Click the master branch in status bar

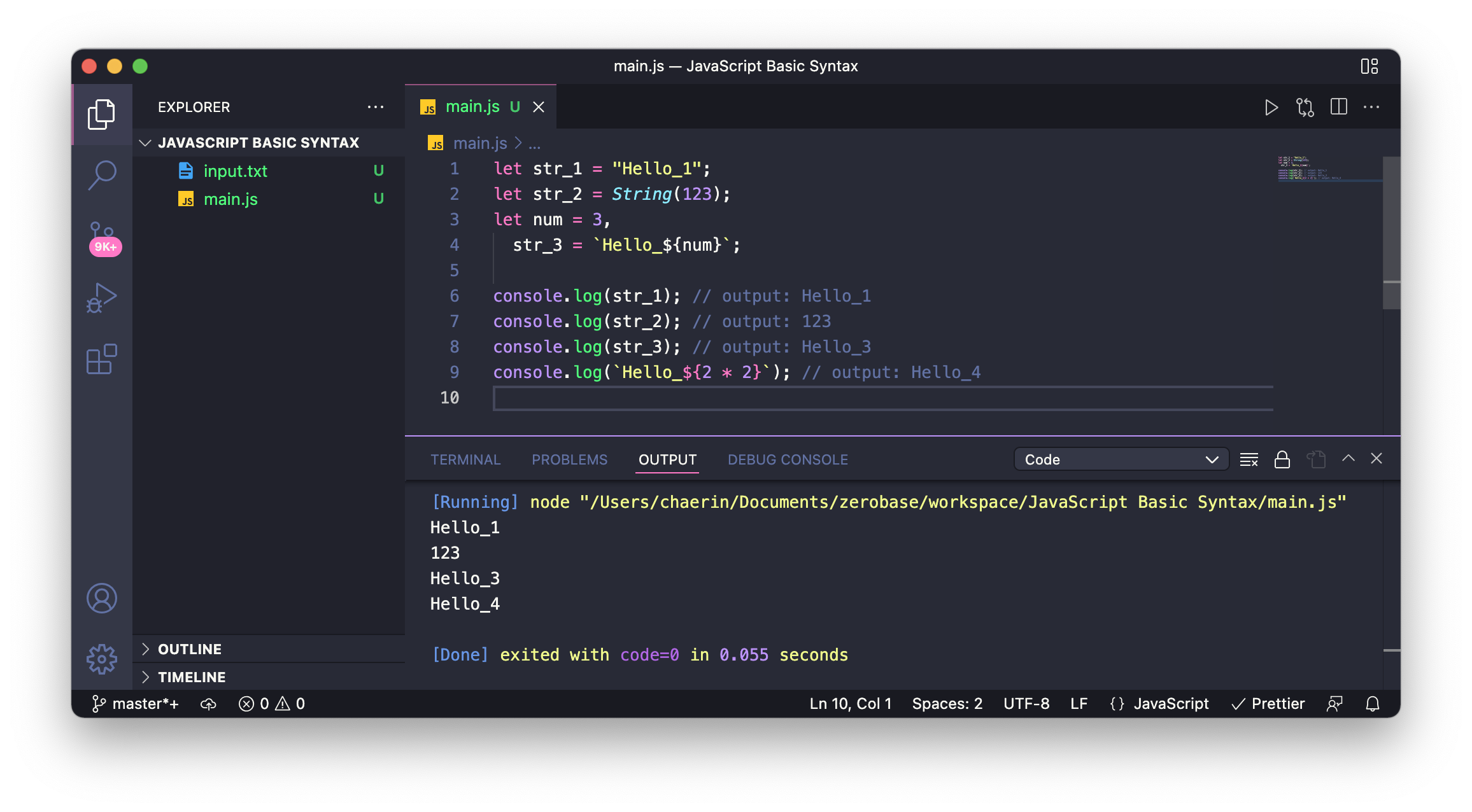click(x=136, y=704)
